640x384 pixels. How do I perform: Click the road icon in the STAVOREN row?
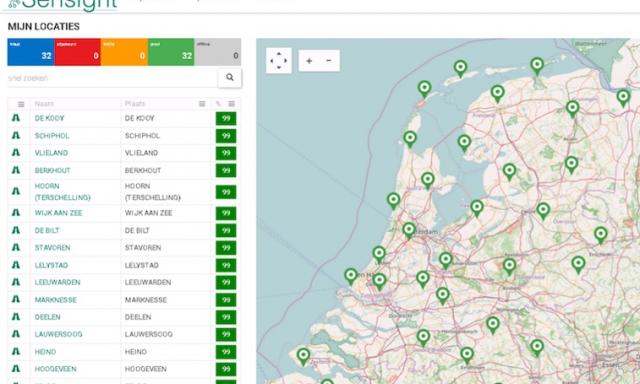tap(16, 247)
